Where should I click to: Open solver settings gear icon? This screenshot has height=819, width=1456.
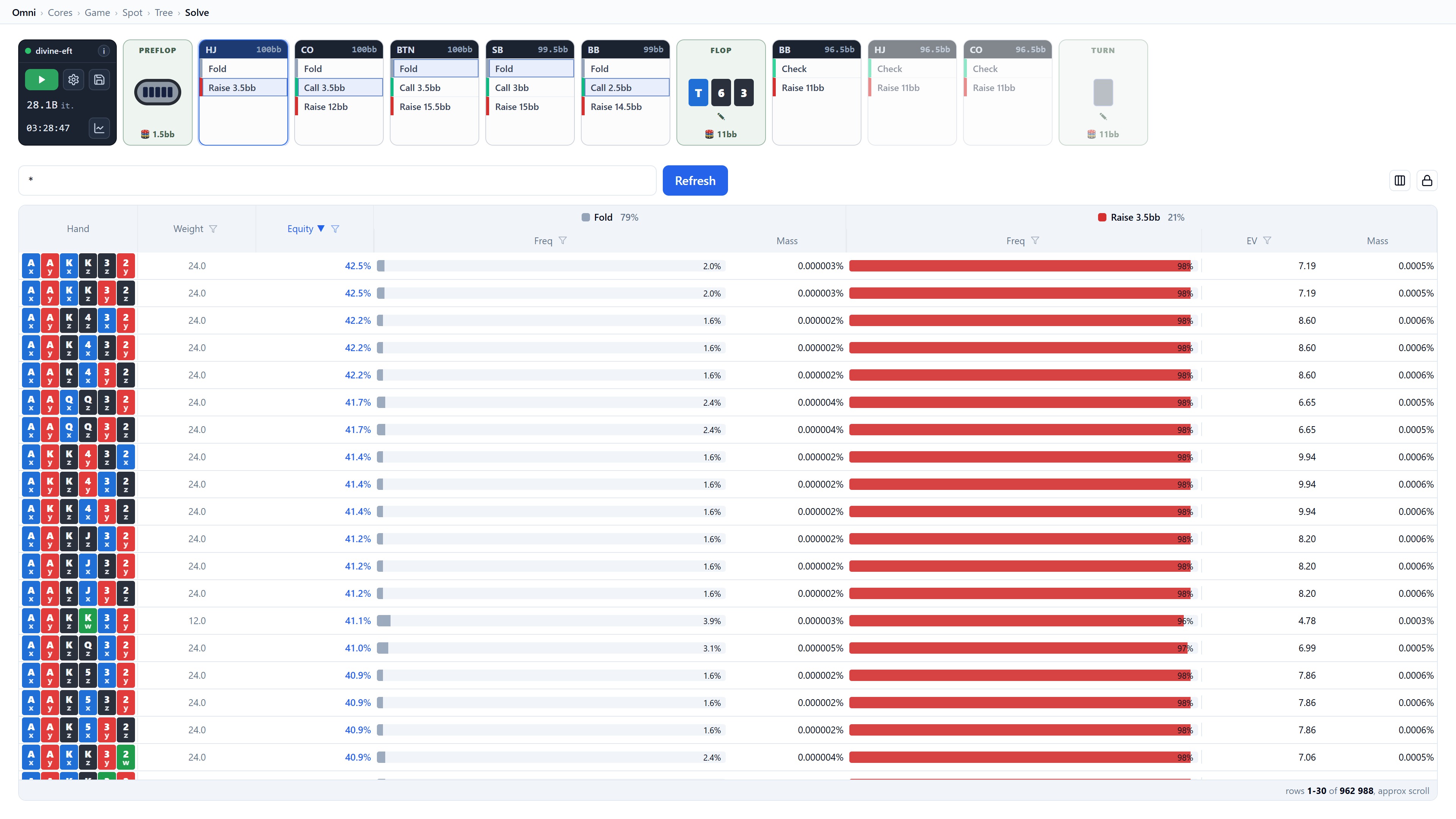click(x=74, y=80)
